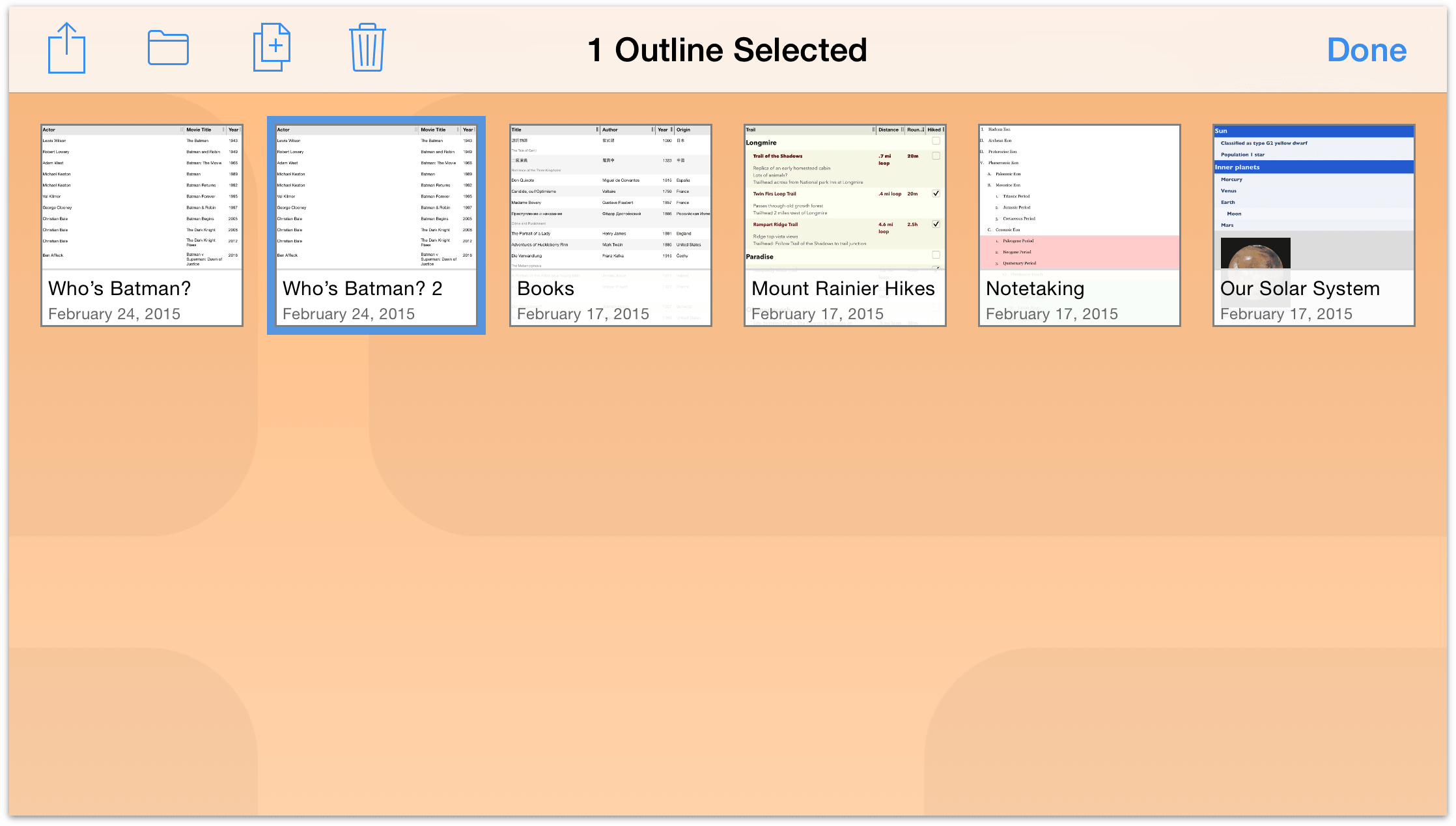Tap the 'Books' title label

pos(546,289)
